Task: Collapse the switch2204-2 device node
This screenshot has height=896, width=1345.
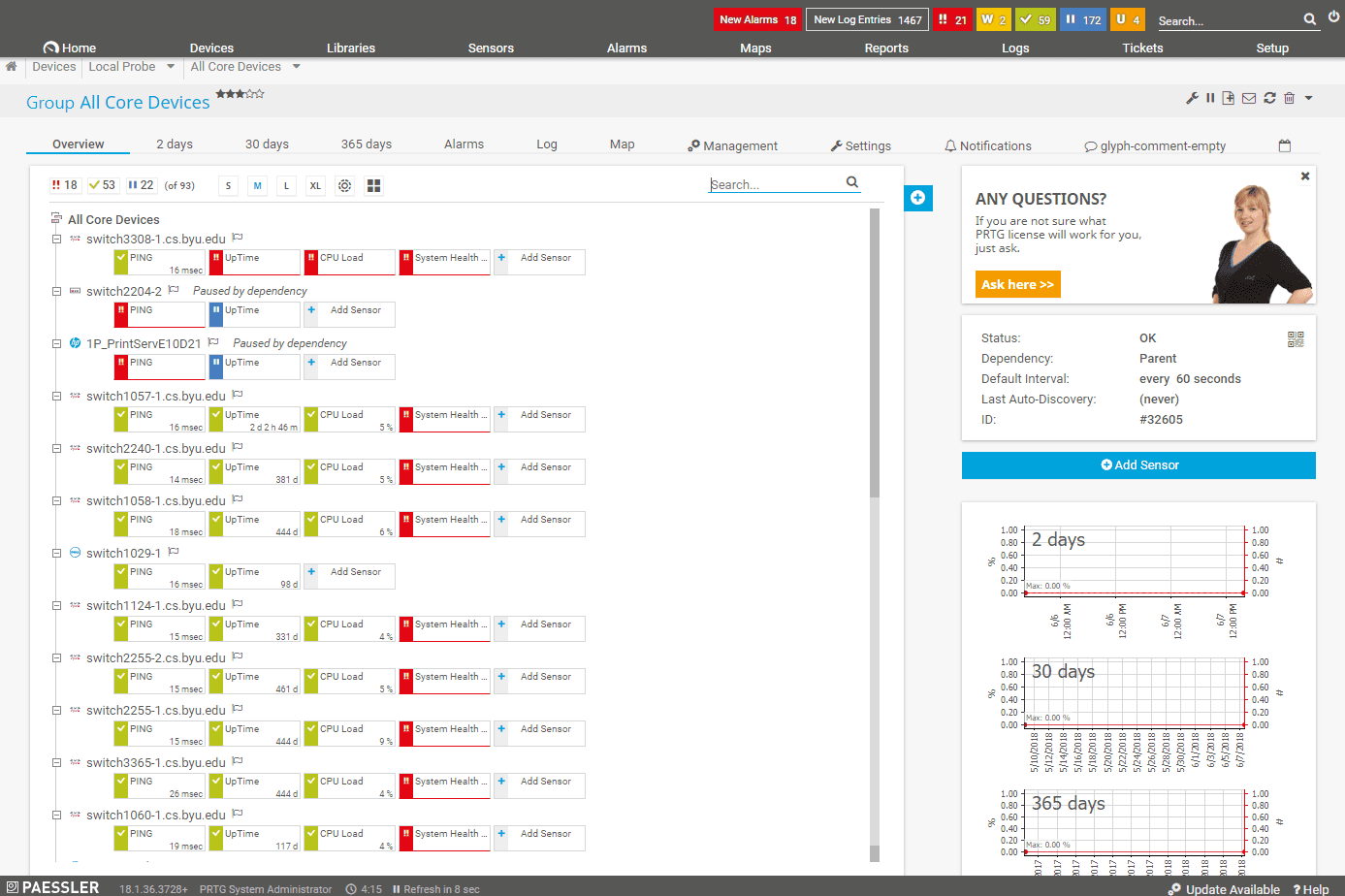Action: tap(56, 291)
